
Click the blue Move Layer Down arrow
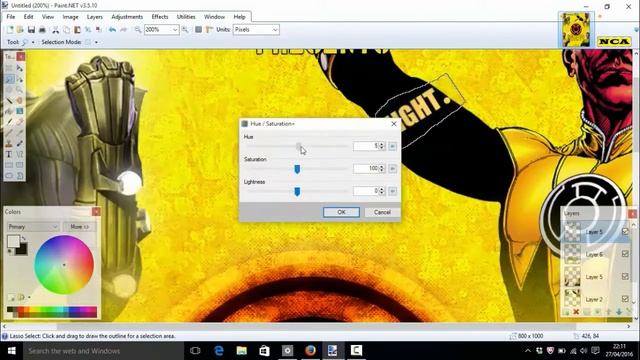(619, 312)
